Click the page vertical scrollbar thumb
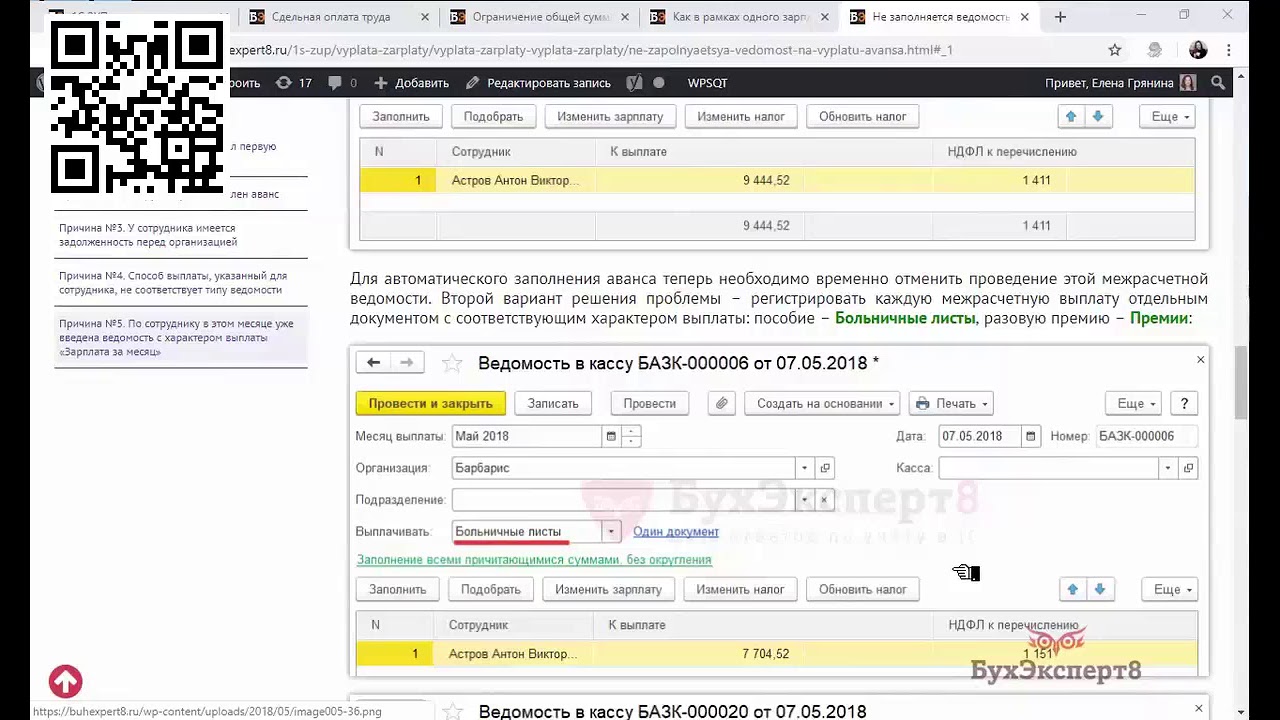 pos(1241,383)
